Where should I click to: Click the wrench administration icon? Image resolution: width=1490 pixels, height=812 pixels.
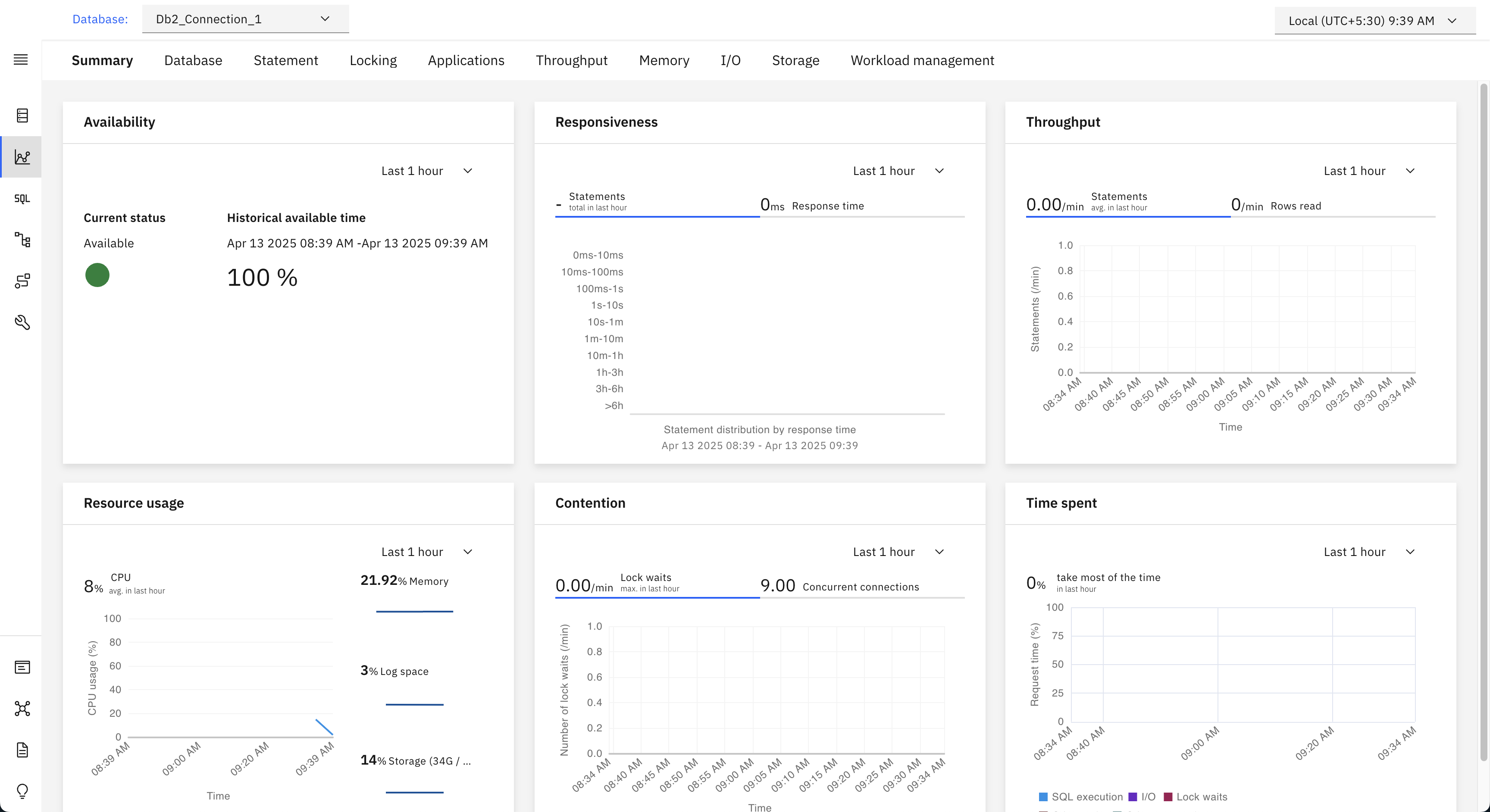click(x=22, y=322)
